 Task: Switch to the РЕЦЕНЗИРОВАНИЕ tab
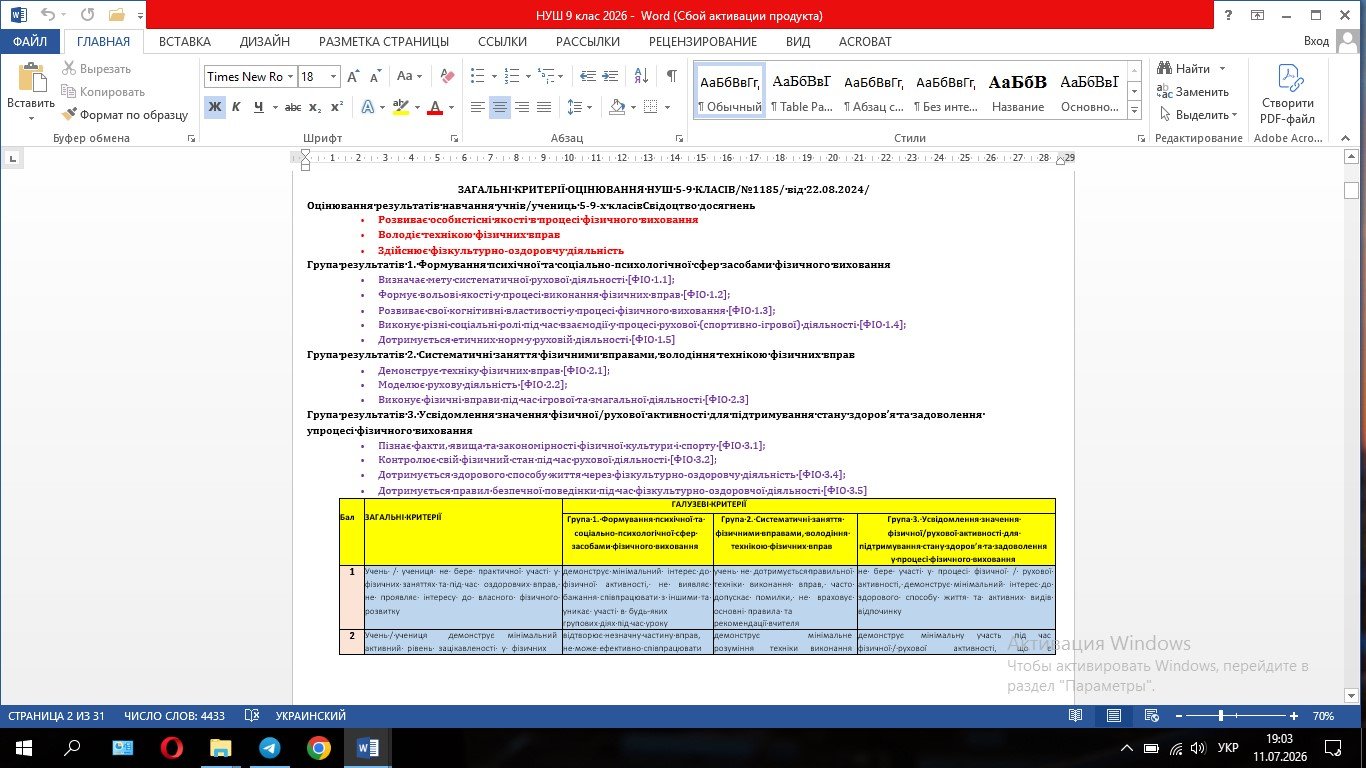(703, 41)
